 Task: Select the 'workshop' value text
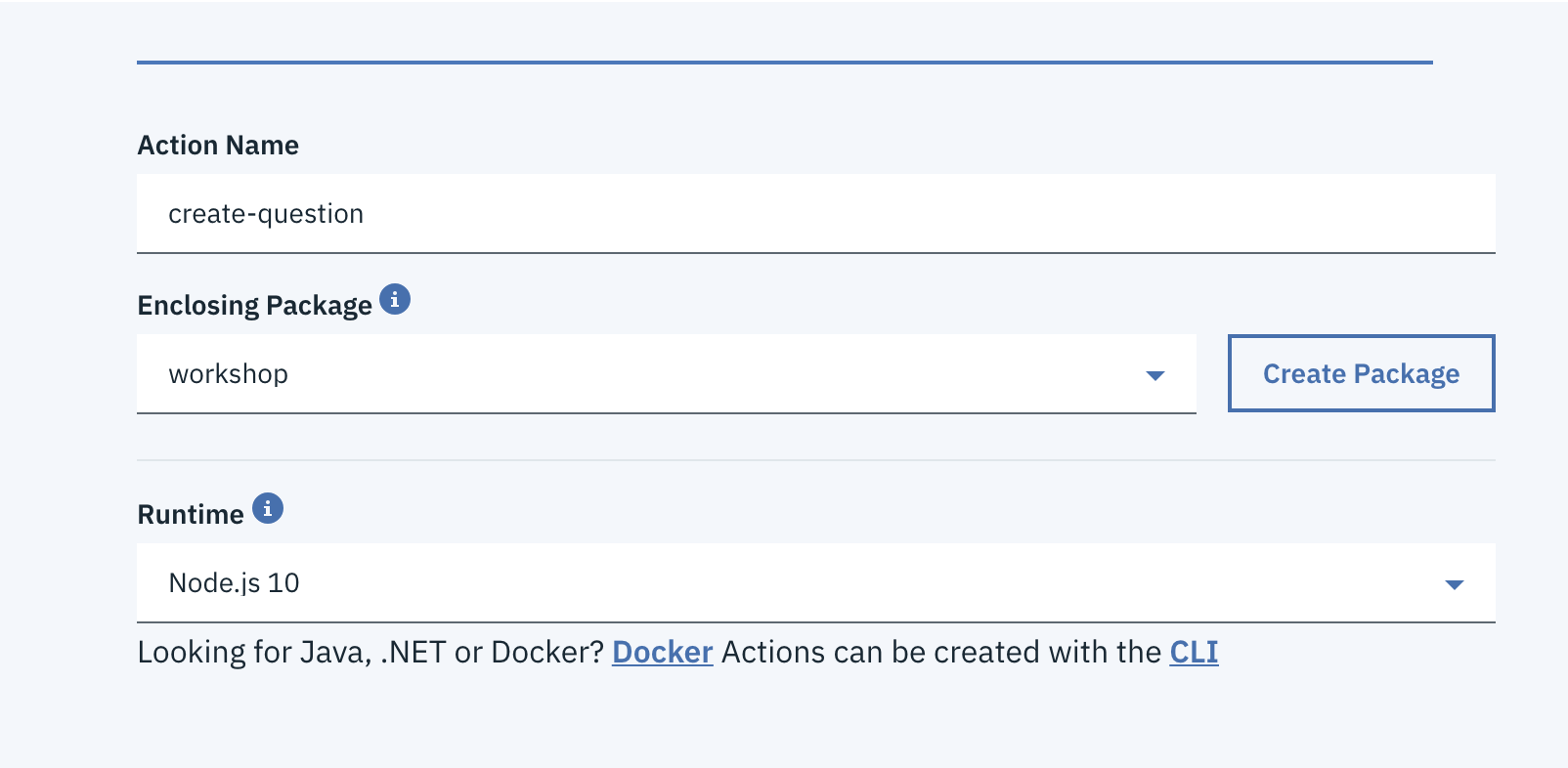229,374
